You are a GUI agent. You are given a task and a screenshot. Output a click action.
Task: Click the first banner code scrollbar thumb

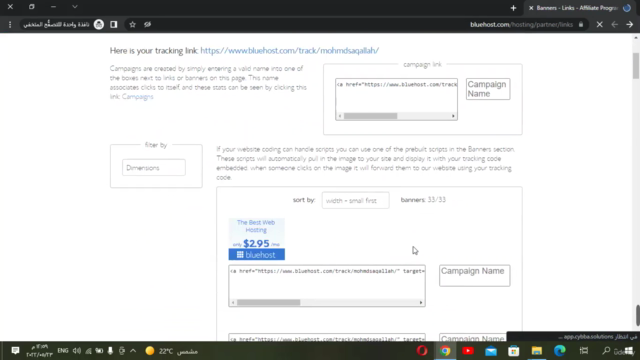coord(269,303)
